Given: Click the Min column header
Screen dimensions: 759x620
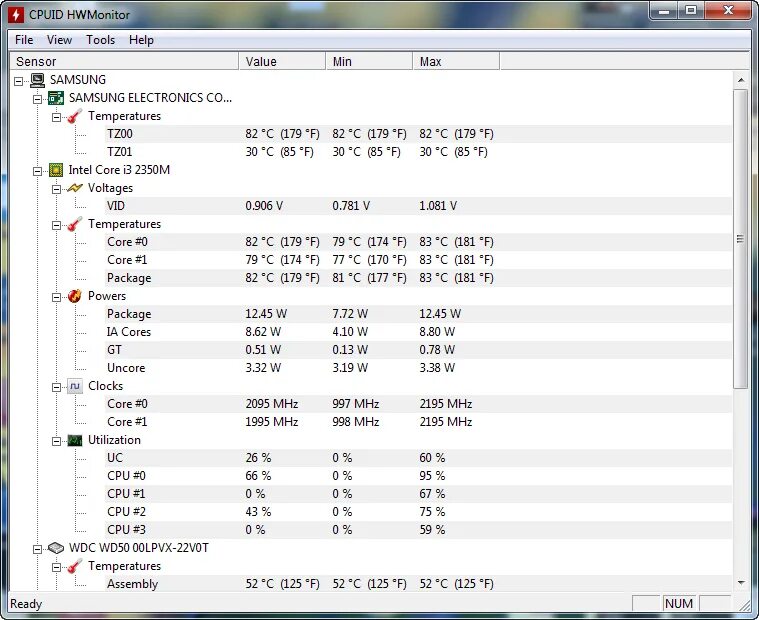Looking at the screenshot, I should point(369,61).
